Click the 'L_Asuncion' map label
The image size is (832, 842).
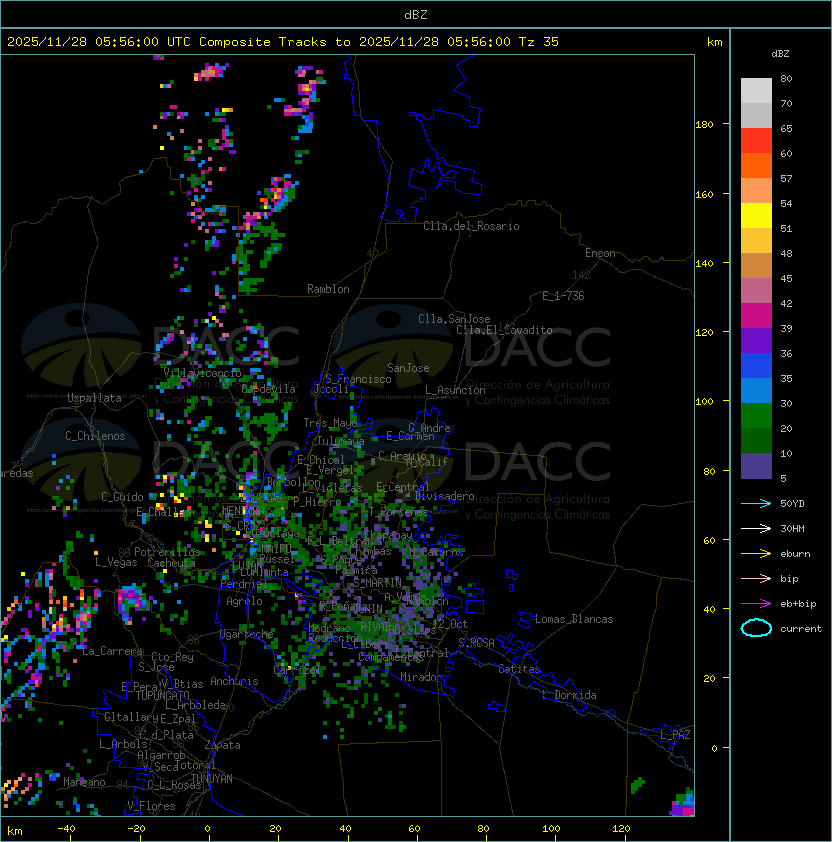(x=455, y=390)
